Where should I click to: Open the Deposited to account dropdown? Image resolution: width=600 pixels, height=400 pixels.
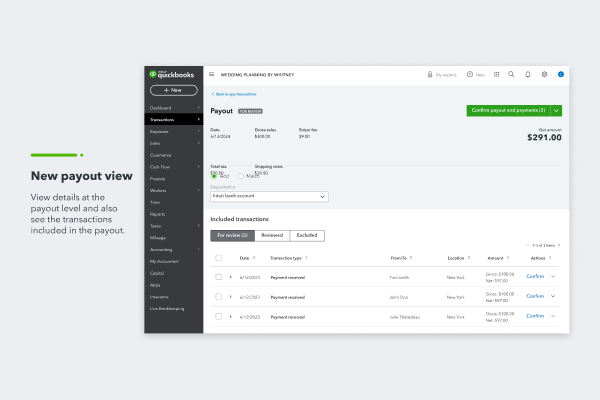point(269,196)
